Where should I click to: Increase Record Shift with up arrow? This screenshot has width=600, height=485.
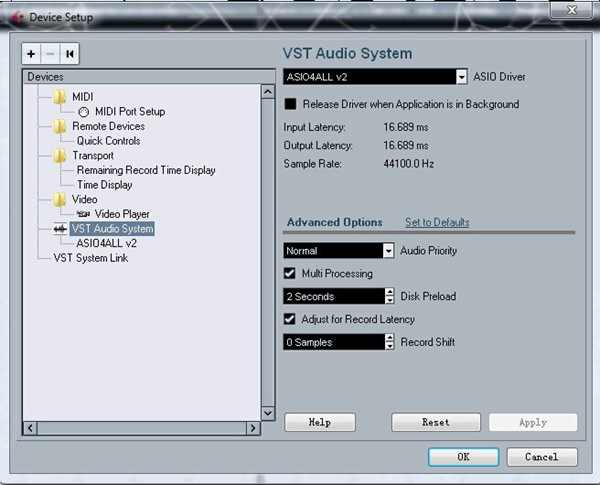(x=389, y=338)
